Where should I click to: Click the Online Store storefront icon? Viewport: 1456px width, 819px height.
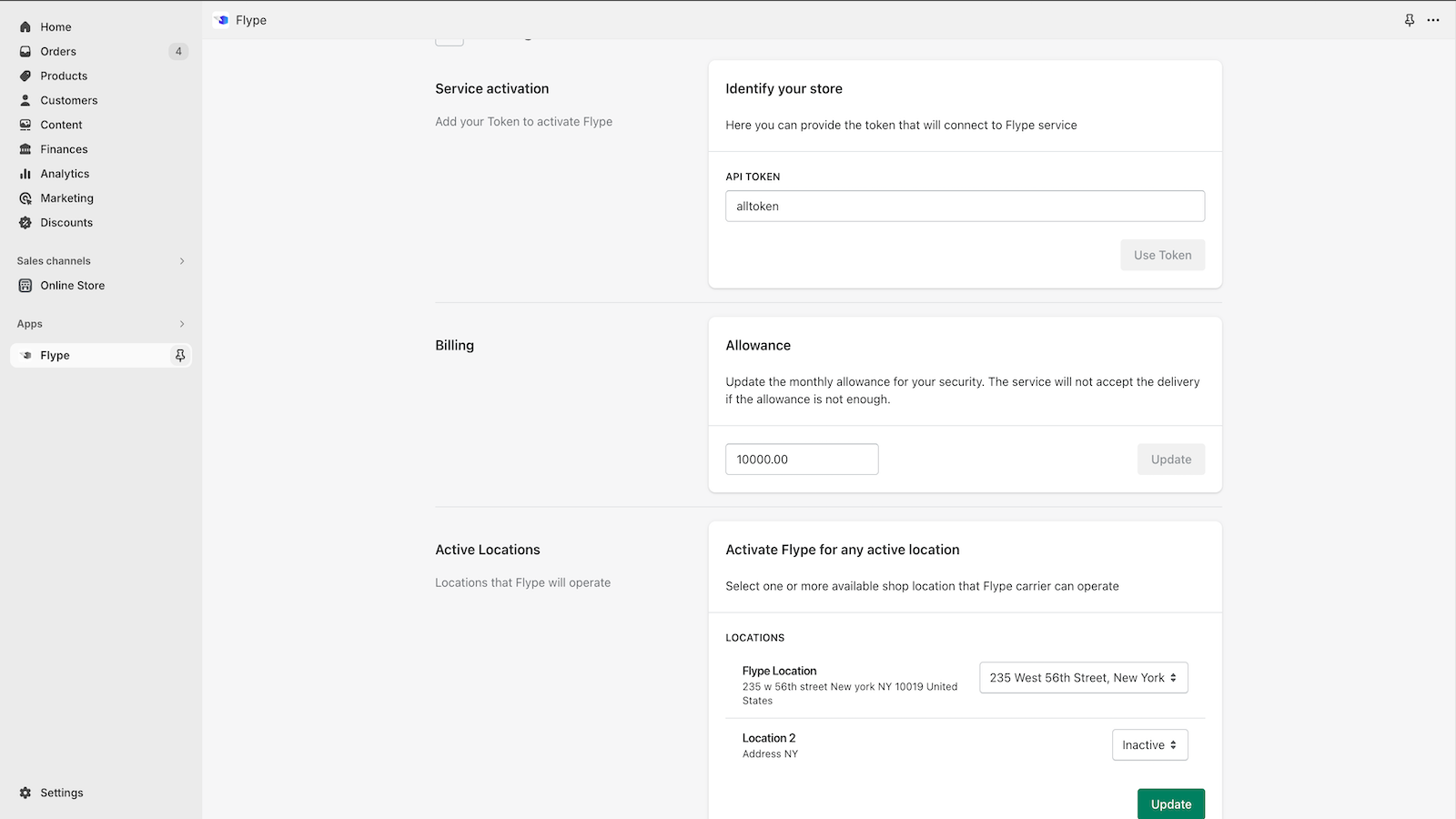pyautogui.click(x=25, y=286)
